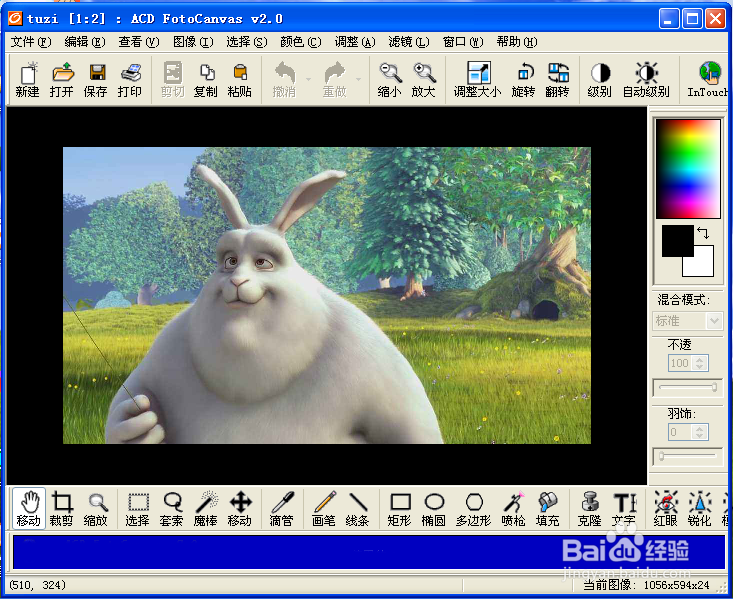Select the 多边形 polygon tool
The width and height of the screenshot is (733, 599).
[474, 509]
